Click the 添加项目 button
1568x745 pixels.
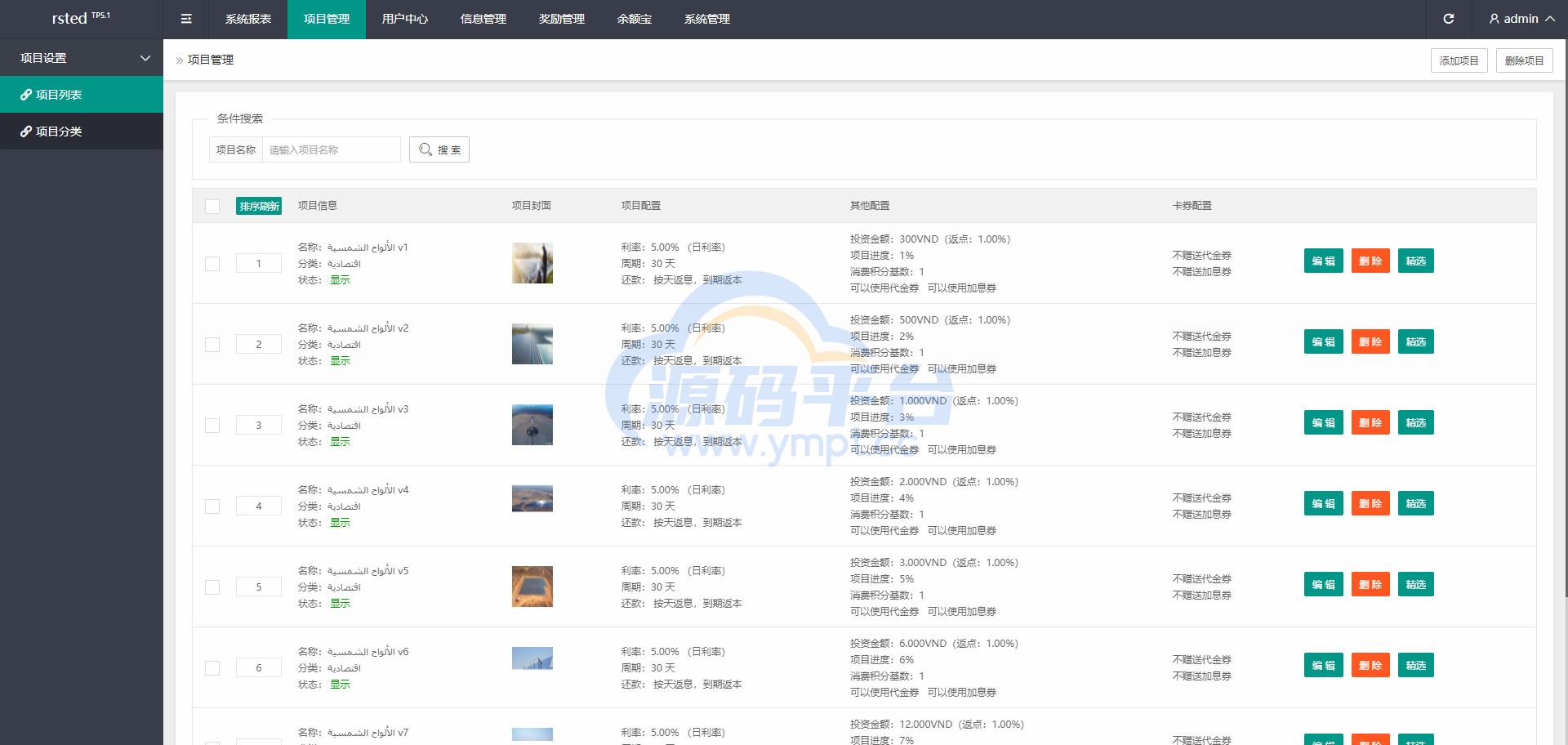pos(1459,60)
